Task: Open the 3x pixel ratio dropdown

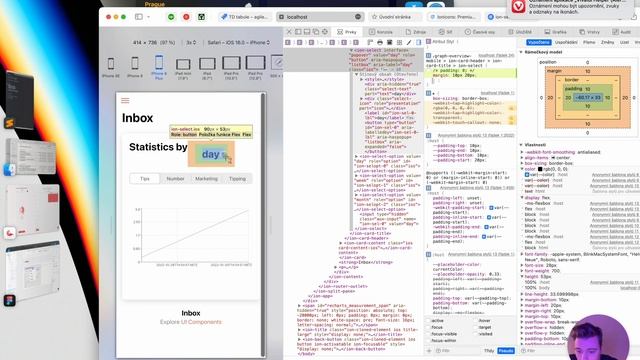Action: [x=191, y=42]
